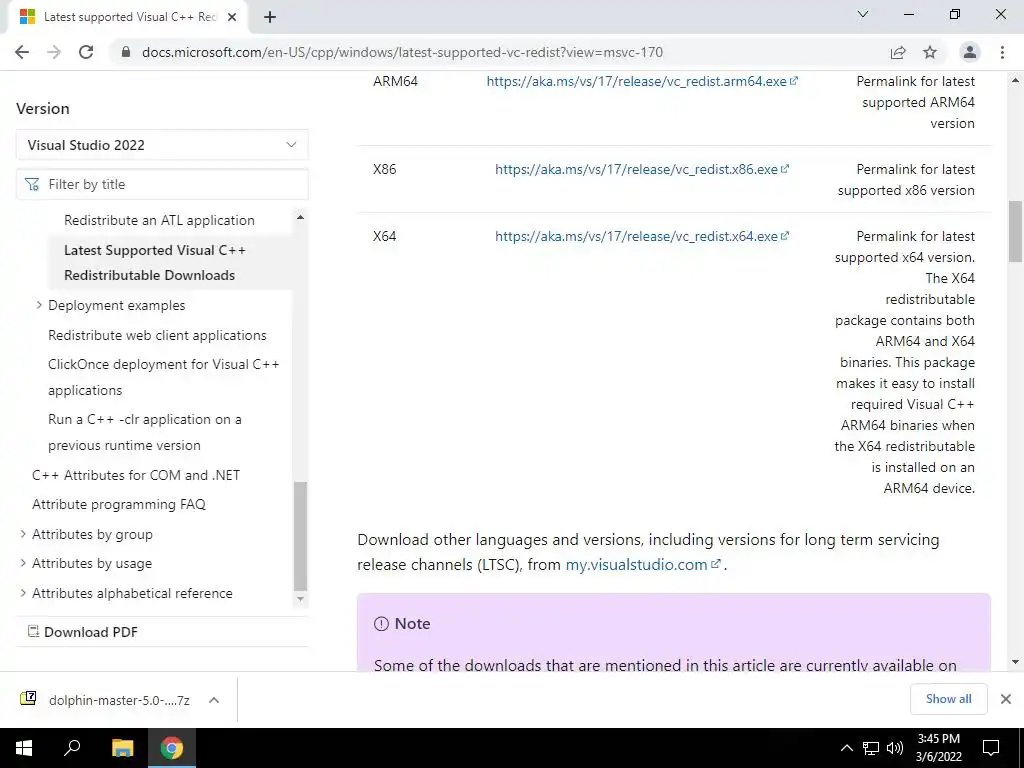Open Redistribute an ATL application
Image resolution: width=1024 pixels, height=768 pixels.
159,220
